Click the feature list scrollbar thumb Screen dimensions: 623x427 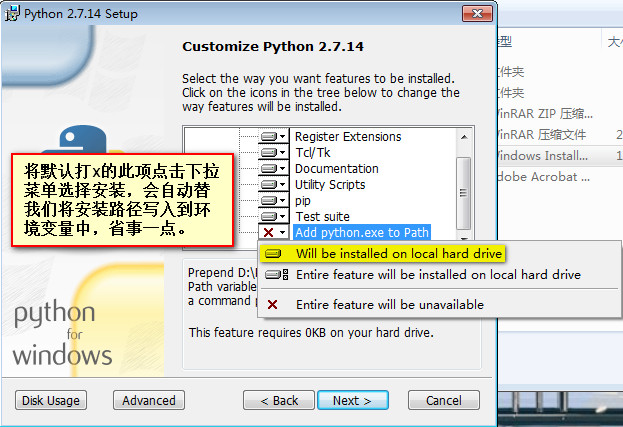[463, 193]
